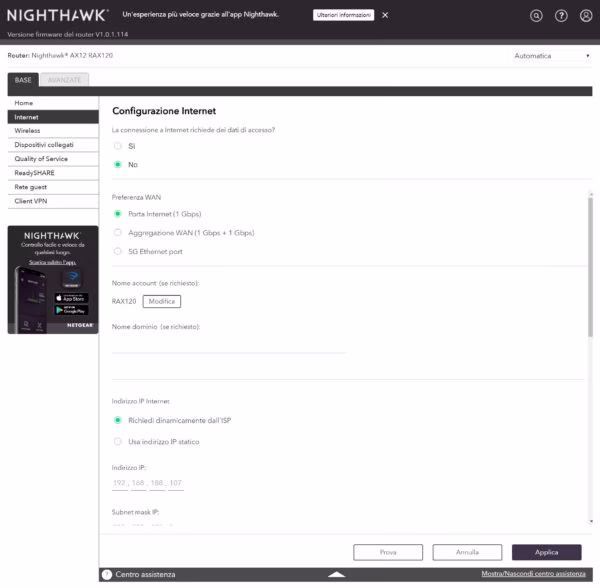Open the help question mark icon
Image resolution: width=600 pixels, height=588 pixels.
tap(561, 16)
